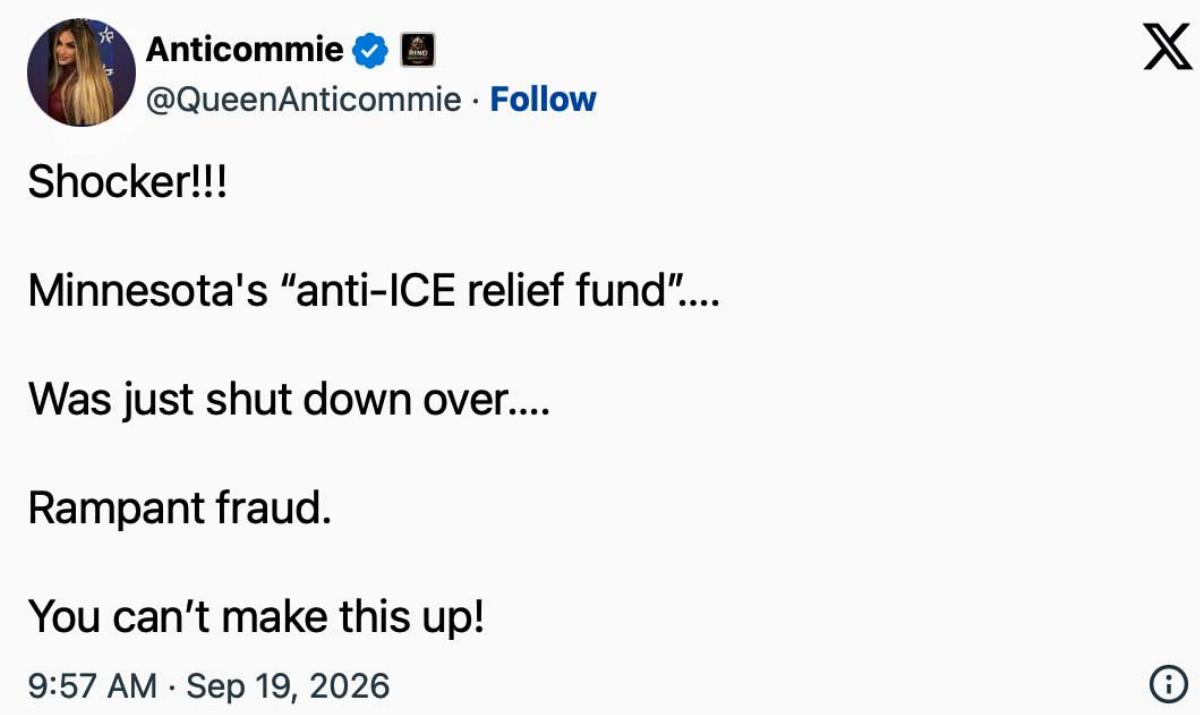1200x715 pixels.
Task: Open the 9:57 AM timestamp link
Action: (x=93, y=685)
